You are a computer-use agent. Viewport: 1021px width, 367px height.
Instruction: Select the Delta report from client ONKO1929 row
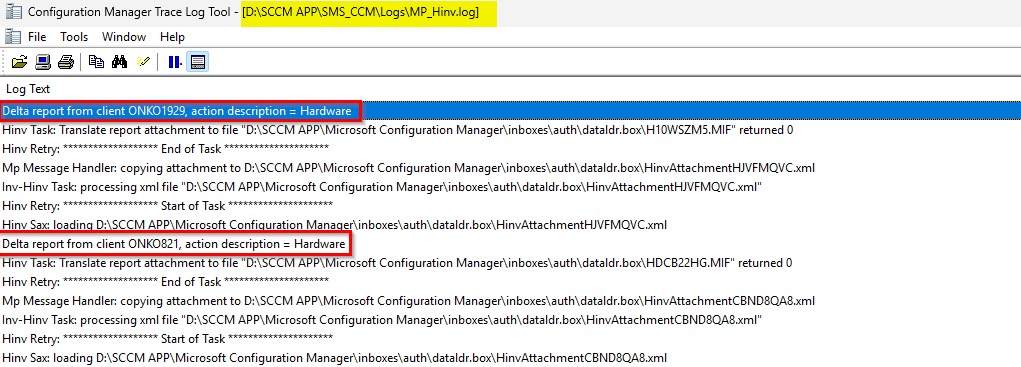pyautogui.click(x=510, y=111)
